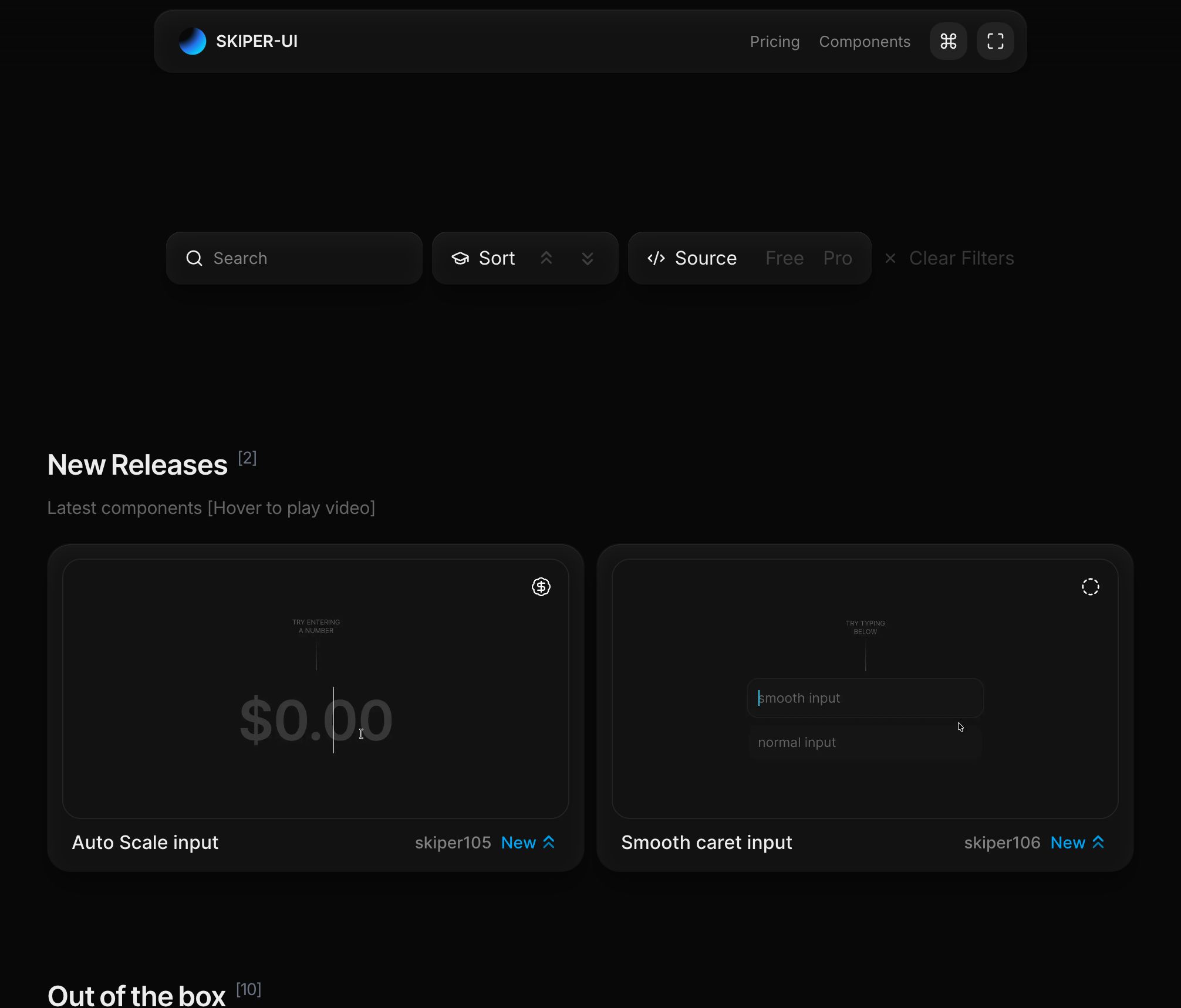Filter source by Free

(x=784, y=258)
